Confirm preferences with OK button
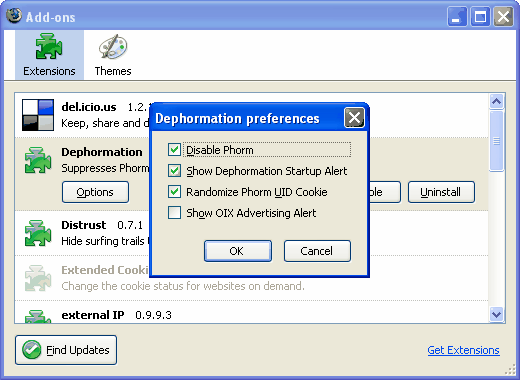Viewport: 520px width, 380px height. tap(238, 251)
